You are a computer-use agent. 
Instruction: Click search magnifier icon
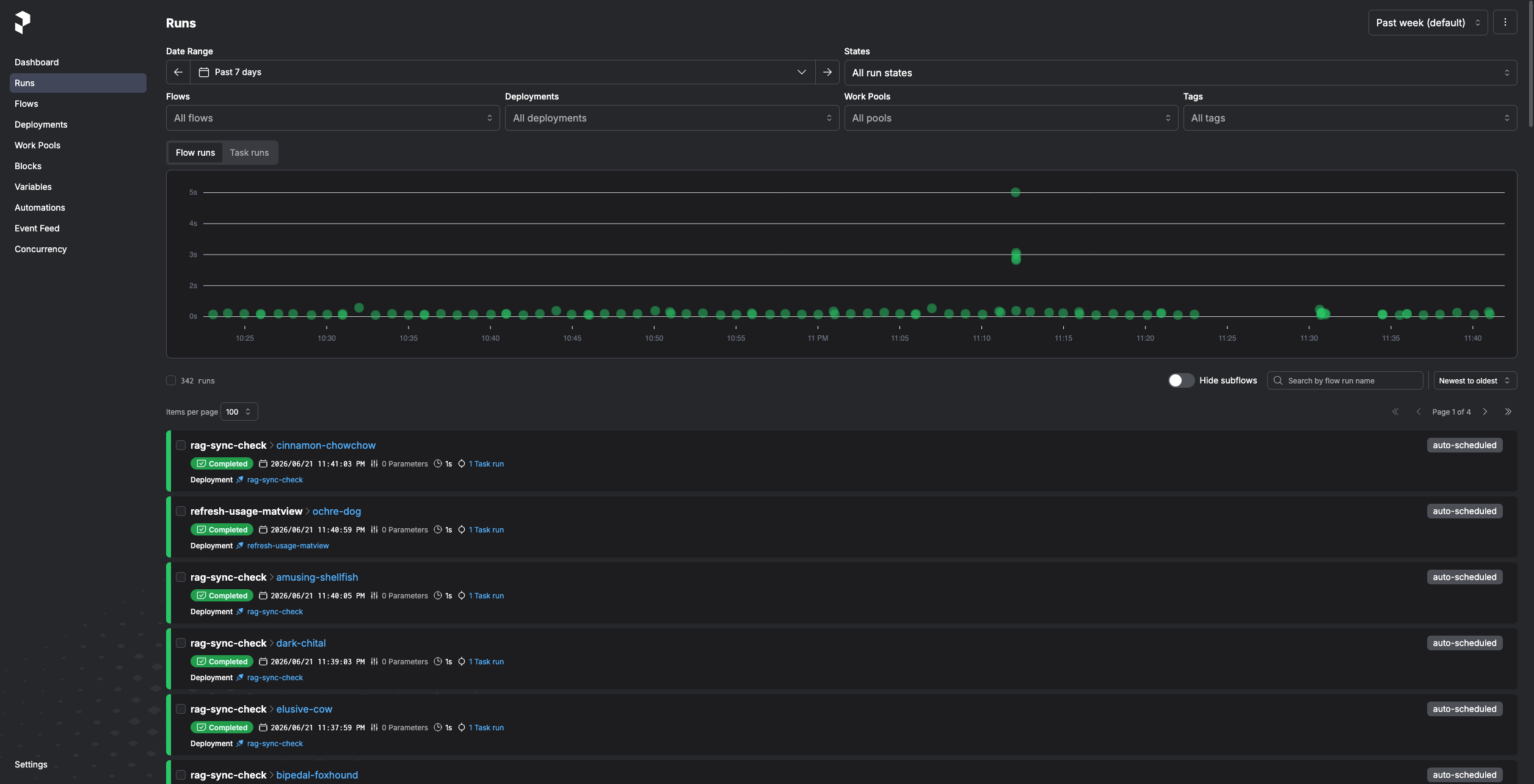click(x=1278, y=380)
